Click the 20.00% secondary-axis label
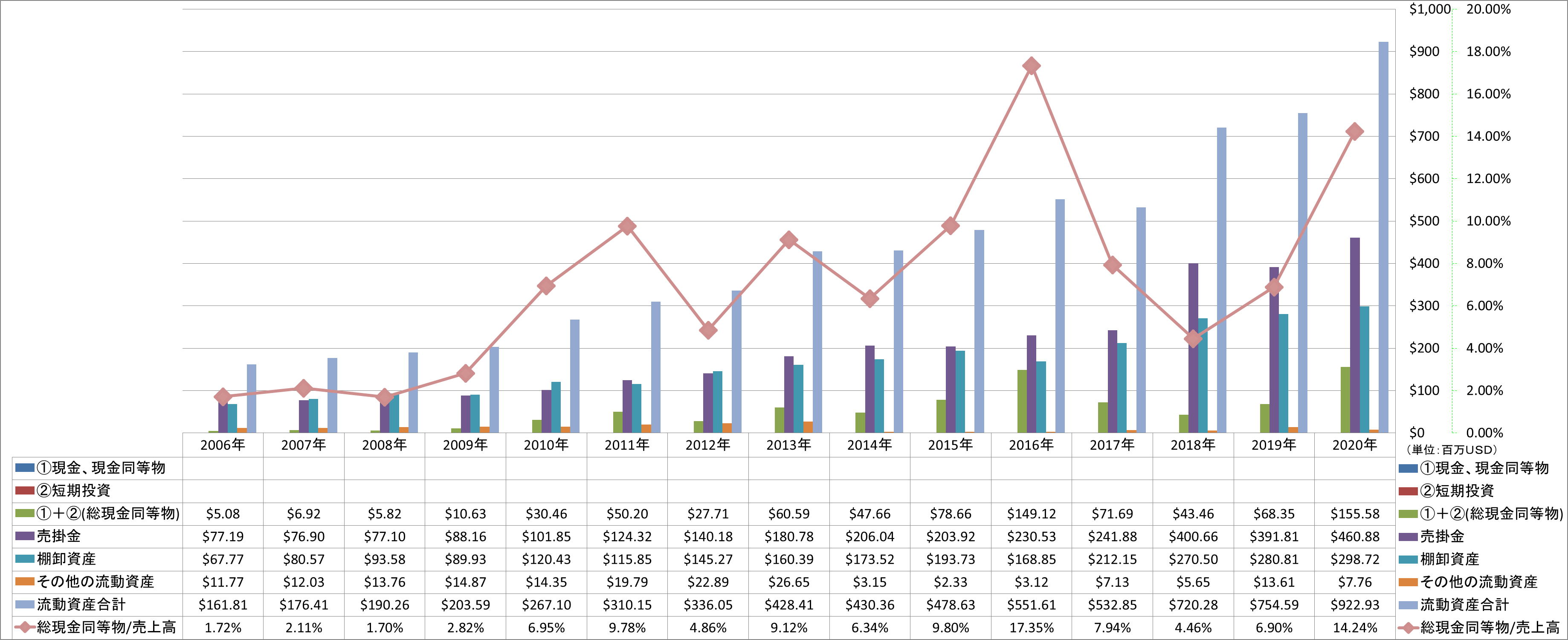This screenshot has height=640, width=1568. coord(1488,9)
